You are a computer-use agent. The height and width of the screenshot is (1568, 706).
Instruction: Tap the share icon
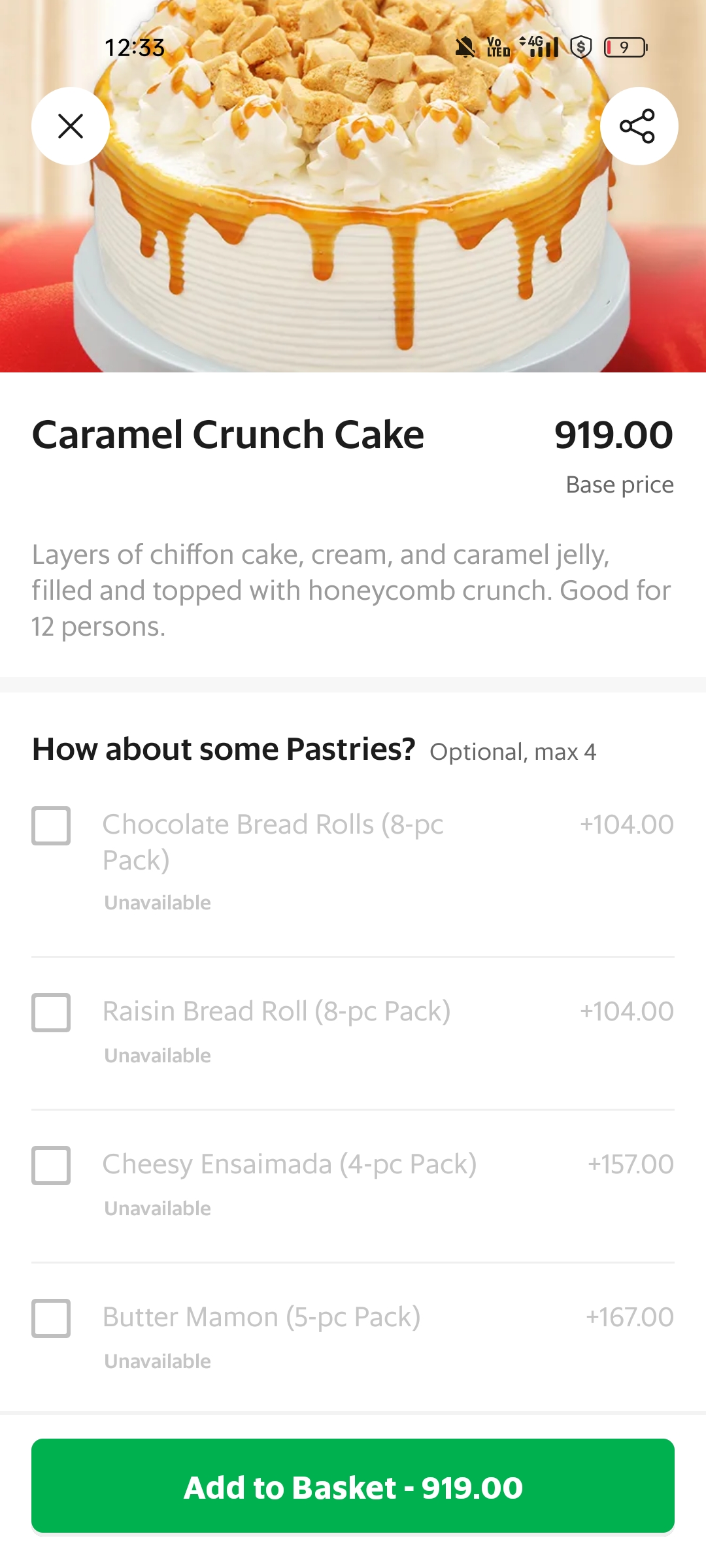638,126
